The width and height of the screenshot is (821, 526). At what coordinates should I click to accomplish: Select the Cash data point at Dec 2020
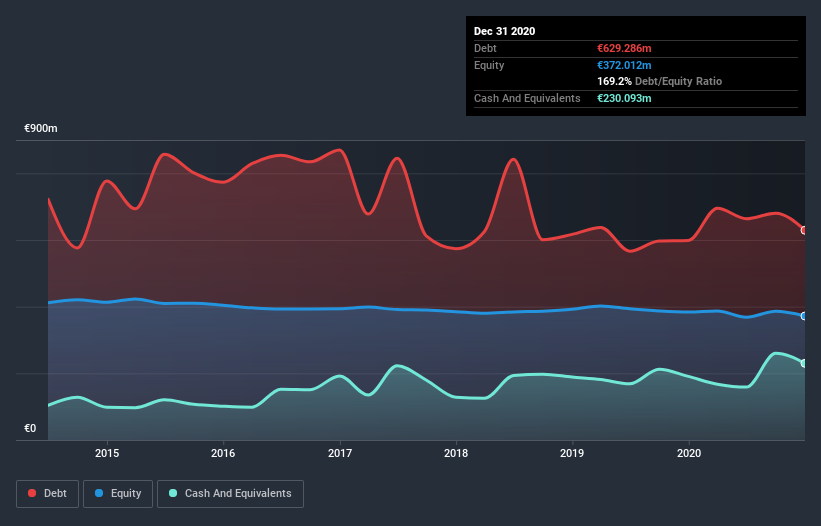click(804, 363)
